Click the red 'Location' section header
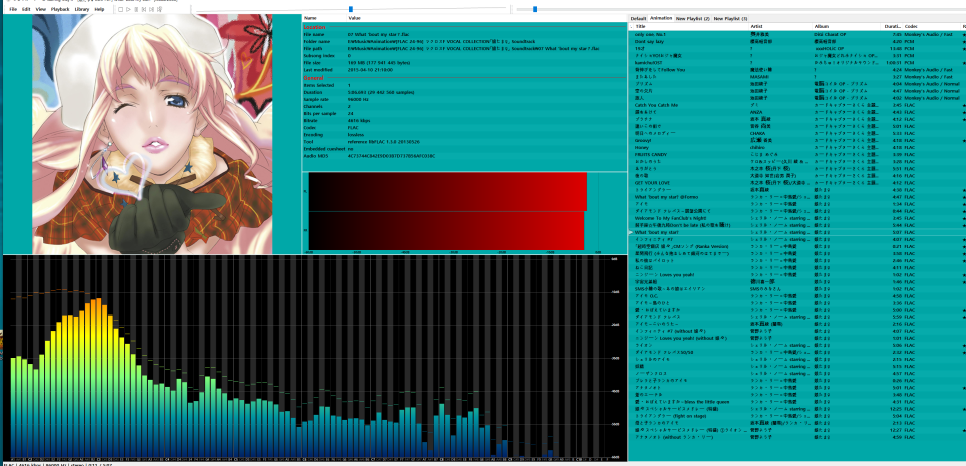 [x=314, y=27]
